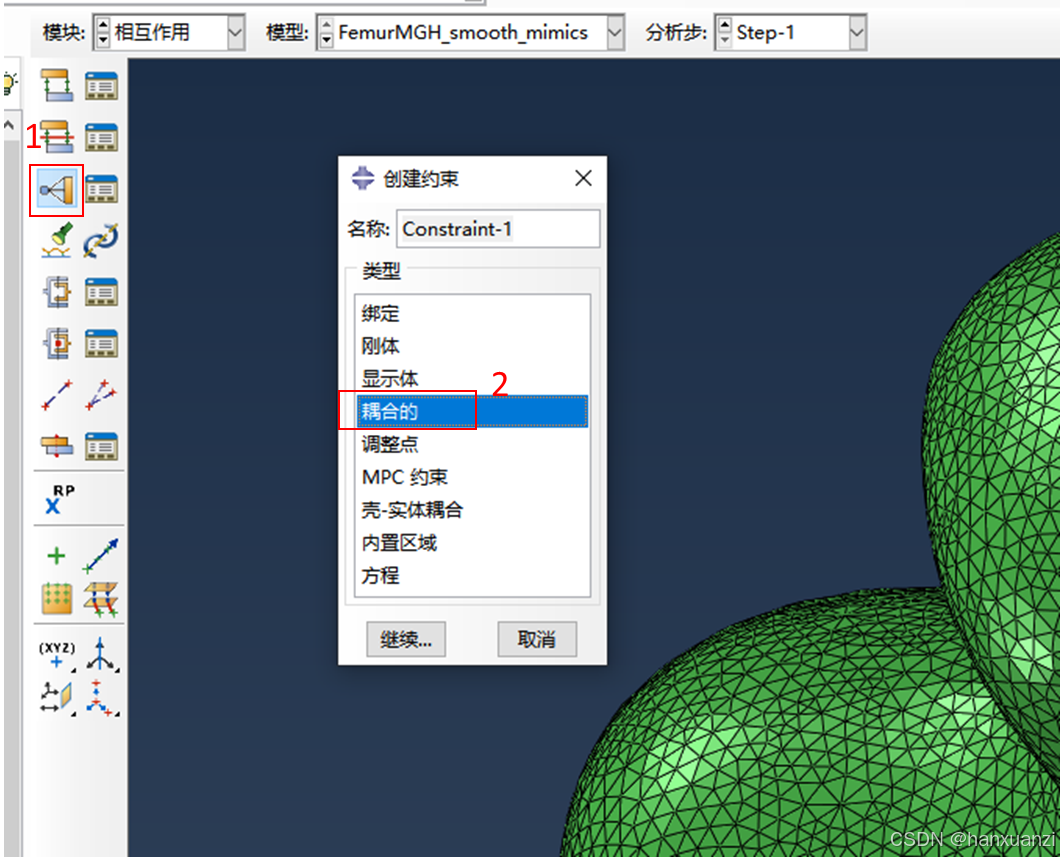Select the green plus attachment point tool

click(x=57, y=556)
